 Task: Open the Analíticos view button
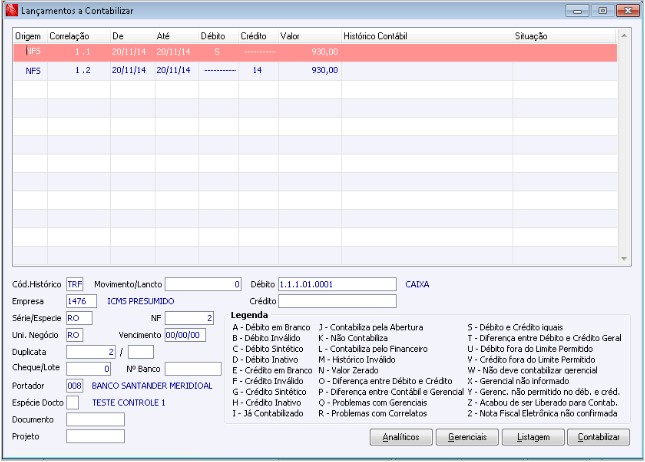(401, 437)
